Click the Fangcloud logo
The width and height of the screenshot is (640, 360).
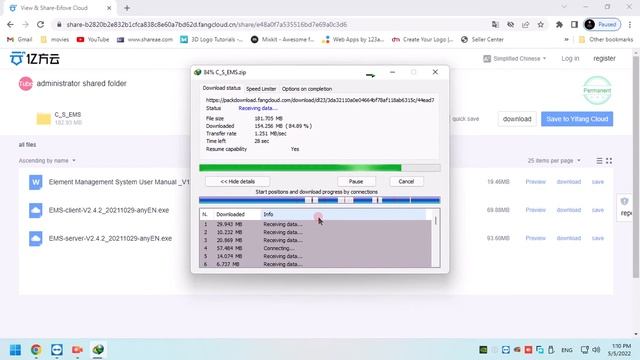coord(35,59)
